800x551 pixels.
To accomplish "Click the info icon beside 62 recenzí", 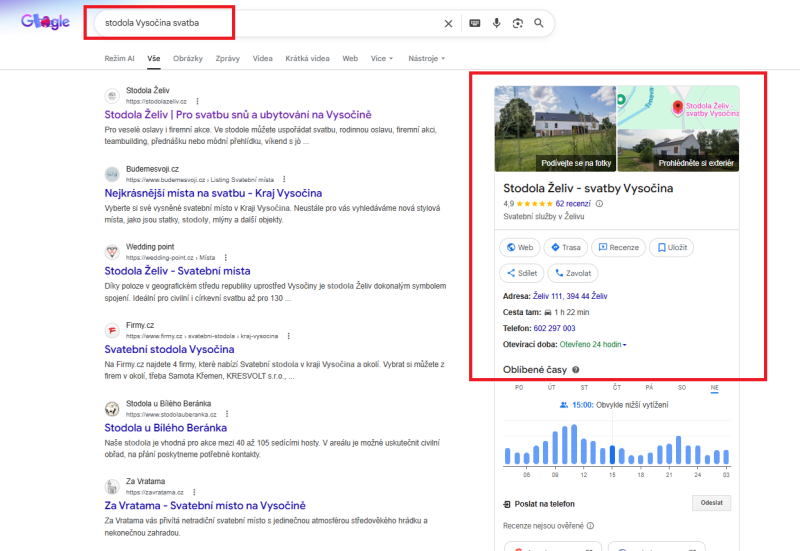I will tap(600, 203).
